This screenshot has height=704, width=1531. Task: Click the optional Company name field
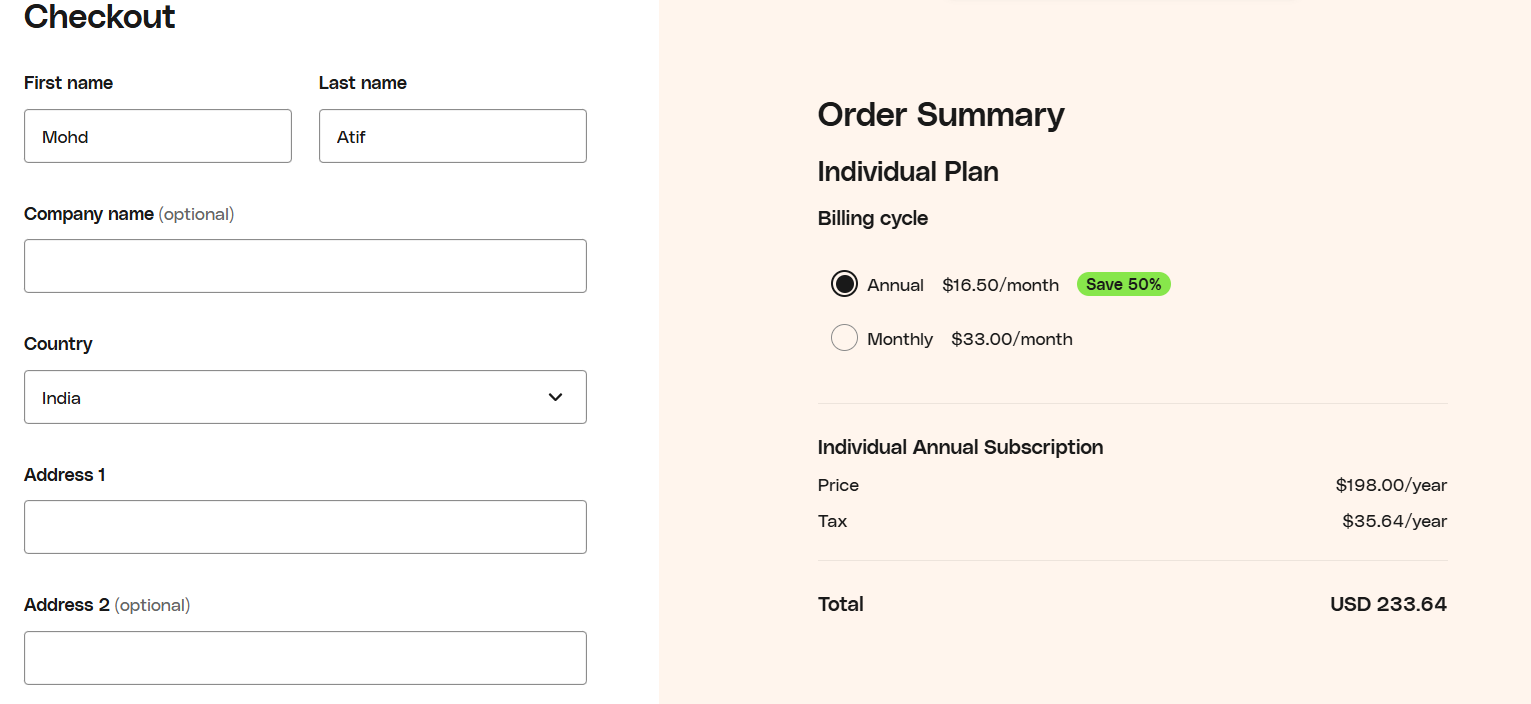coord(305,265)
